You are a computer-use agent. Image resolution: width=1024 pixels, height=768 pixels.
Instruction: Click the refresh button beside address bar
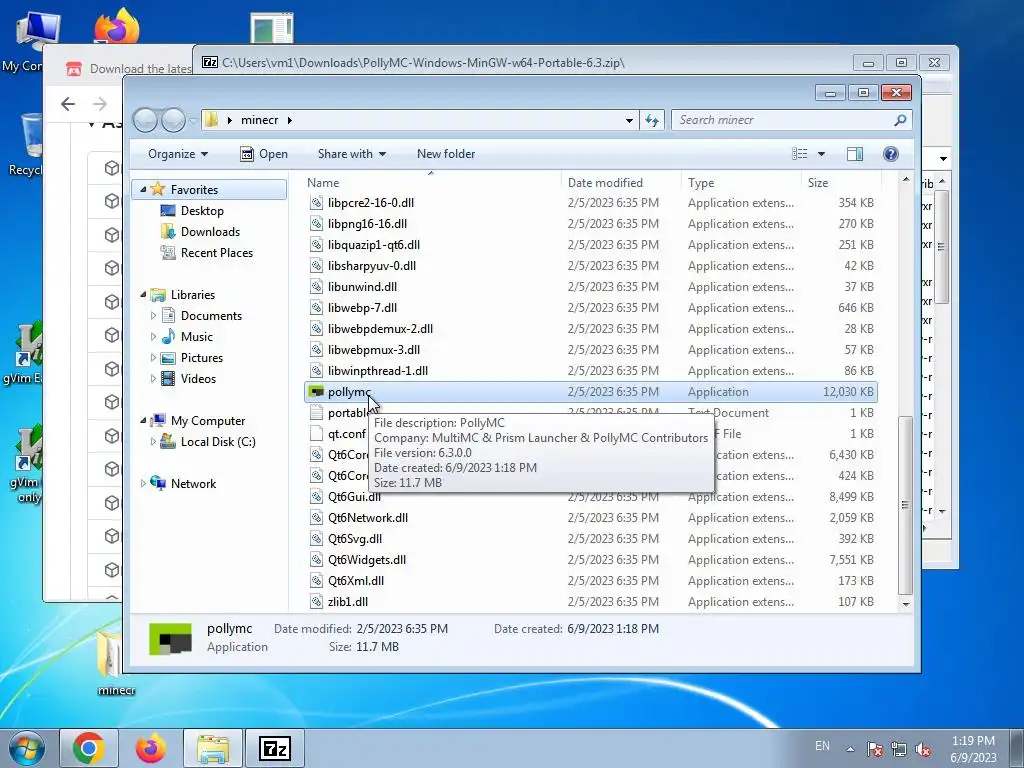click(652, 120)
